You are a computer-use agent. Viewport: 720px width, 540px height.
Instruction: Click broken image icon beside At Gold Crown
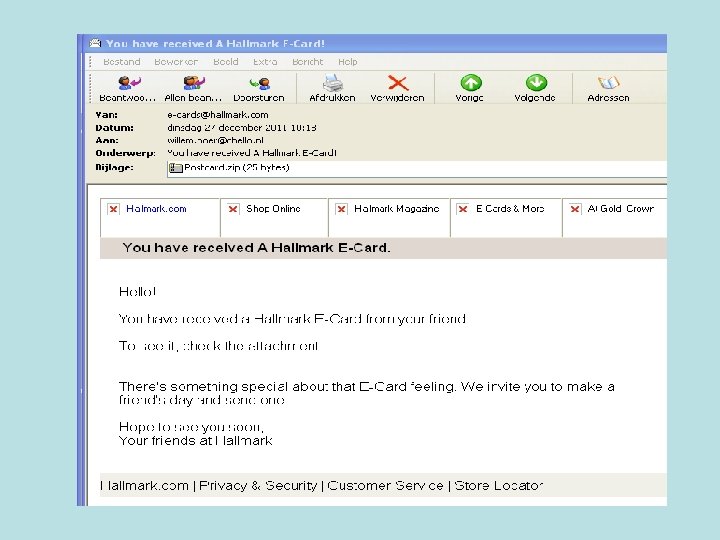(x=575, y=209)
